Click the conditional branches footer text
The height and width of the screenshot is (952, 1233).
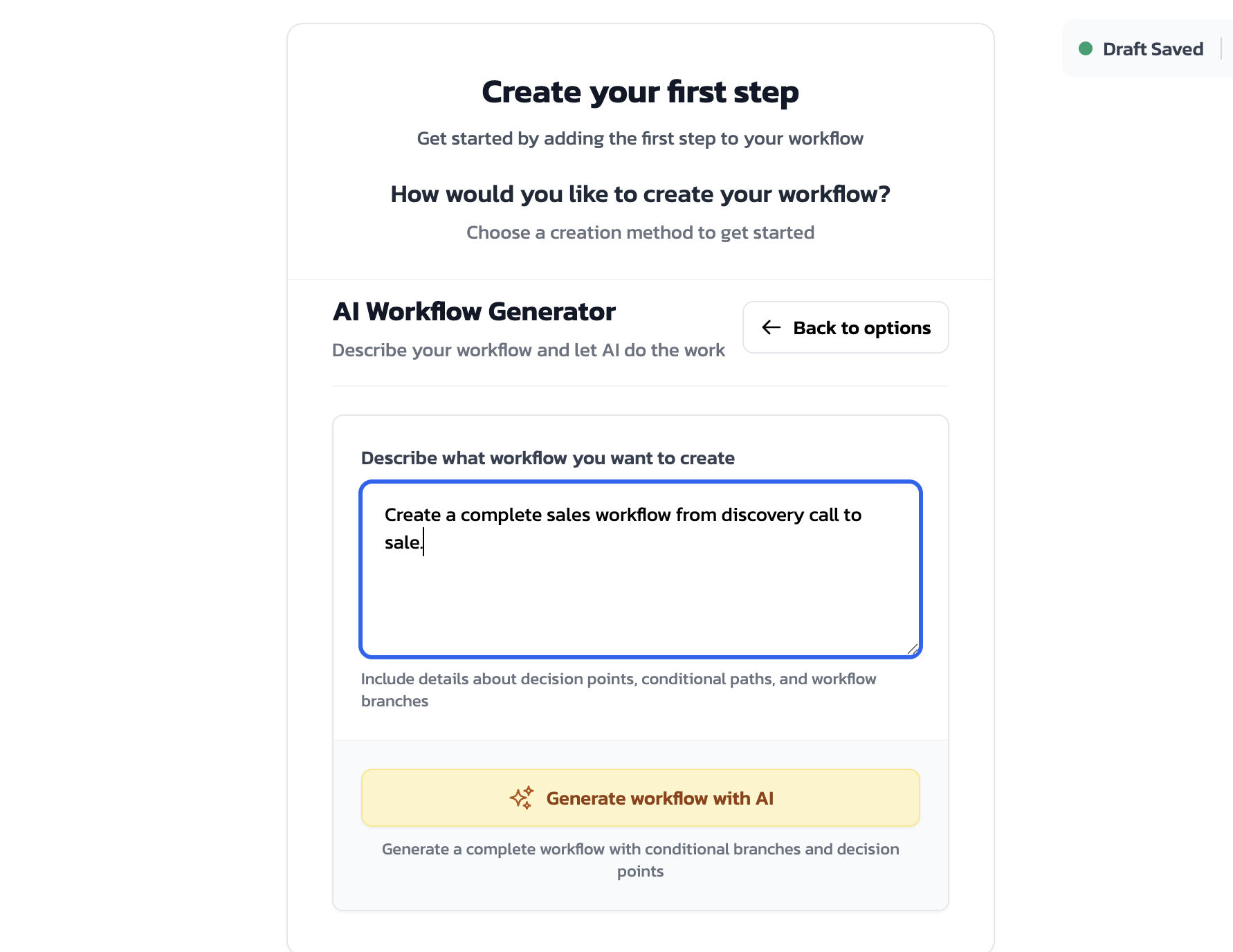(640, 859)
